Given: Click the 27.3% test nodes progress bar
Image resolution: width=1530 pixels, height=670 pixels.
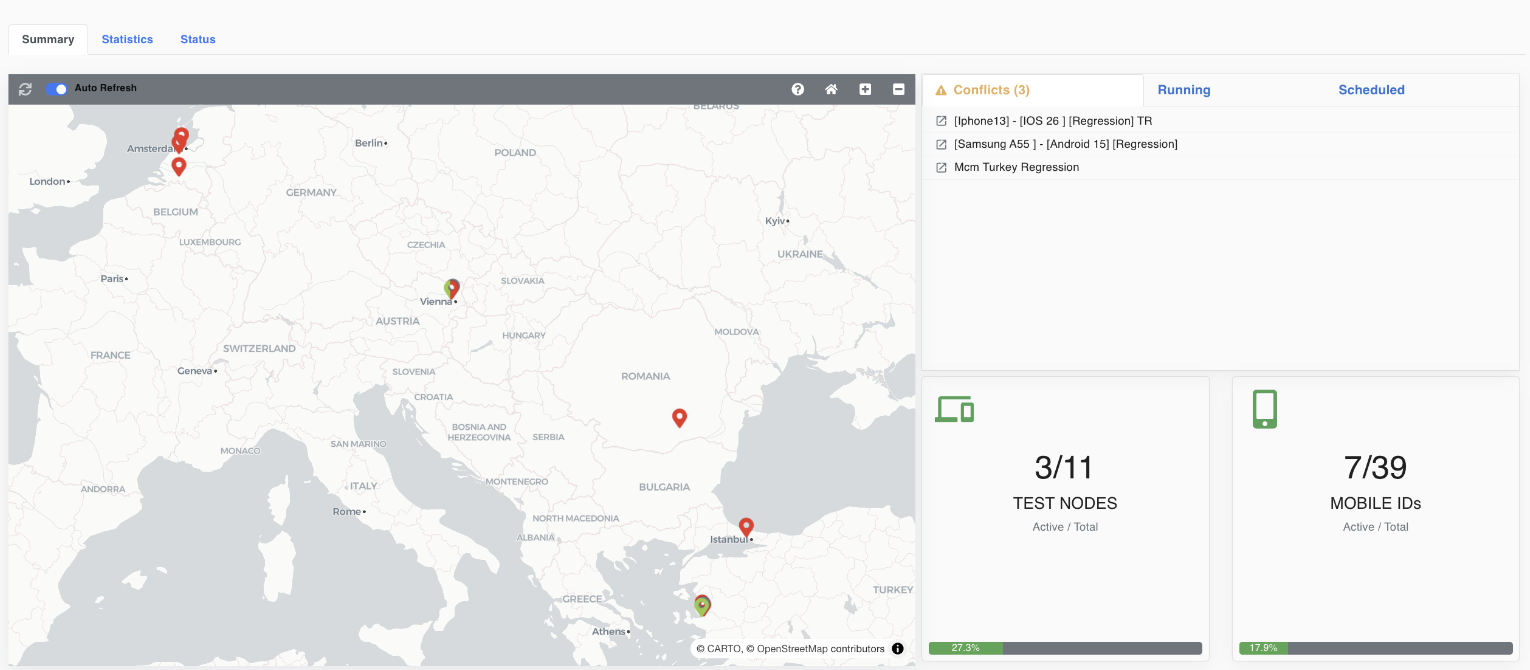Looking at the screenshot, I should coord(1065,648).
